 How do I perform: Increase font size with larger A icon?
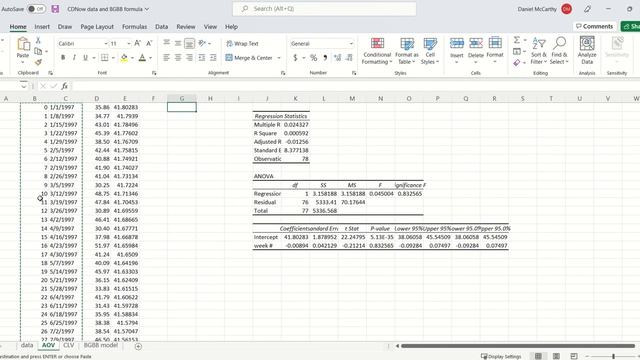tap(138, 43)
